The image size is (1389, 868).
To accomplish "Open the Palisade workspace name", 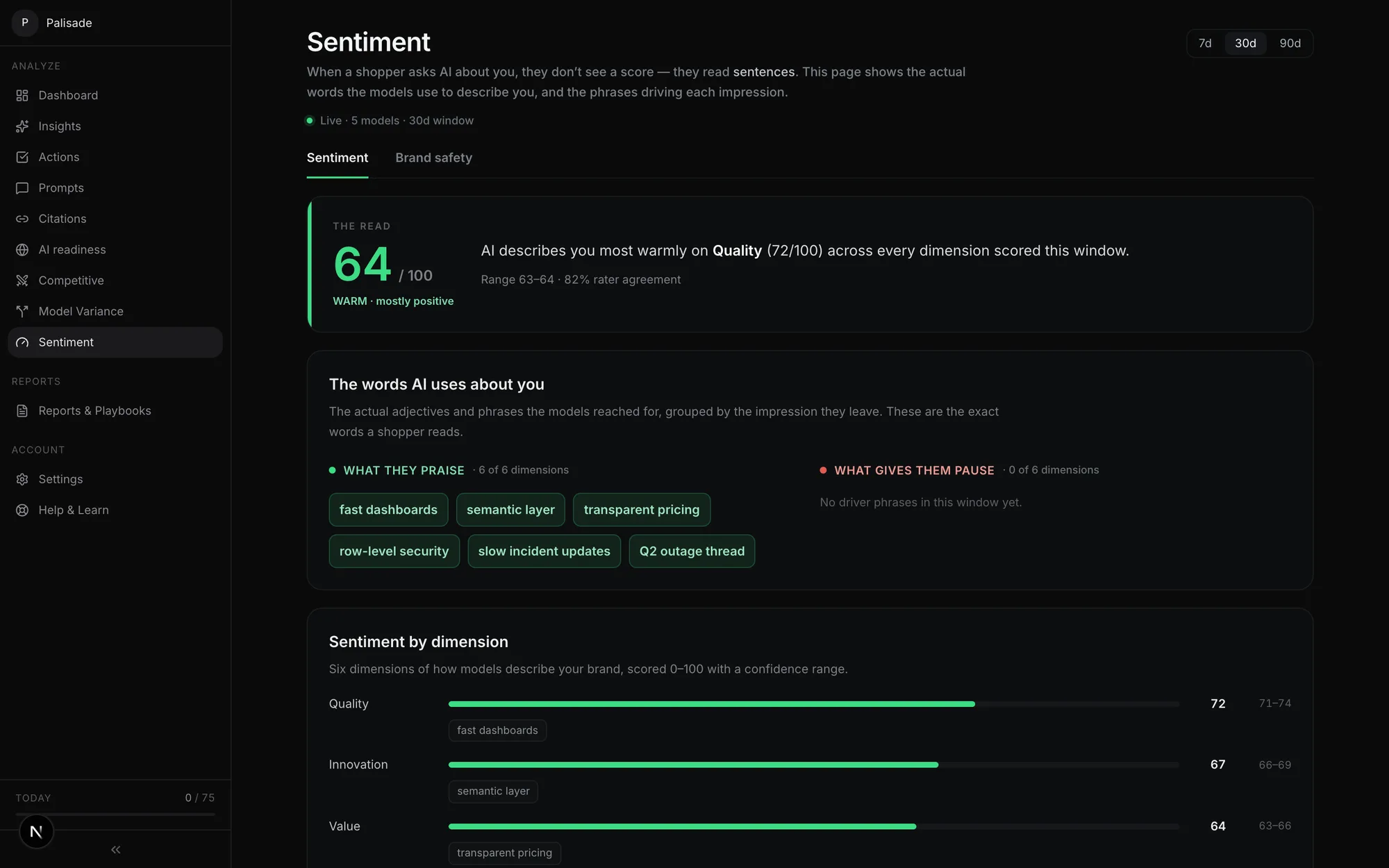I will (x=69, y=23).
